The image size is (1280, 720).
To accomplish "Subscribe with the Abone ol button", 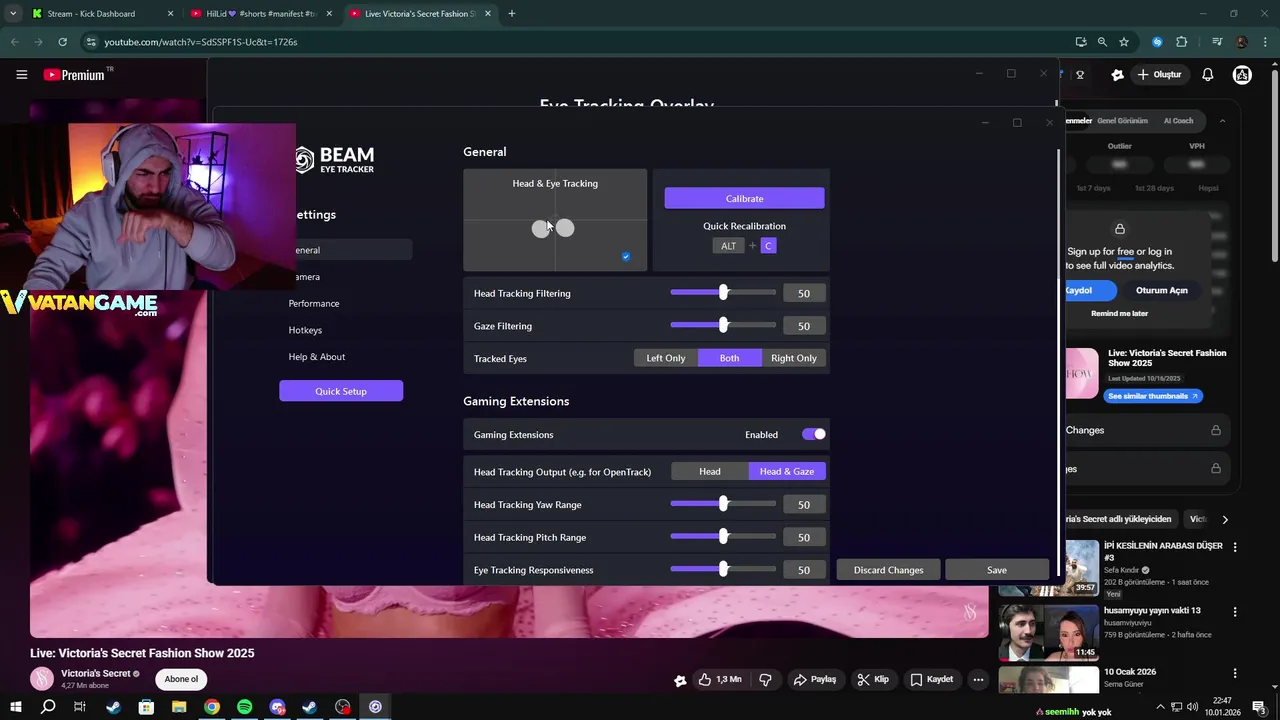I will (x=181, y=679).
